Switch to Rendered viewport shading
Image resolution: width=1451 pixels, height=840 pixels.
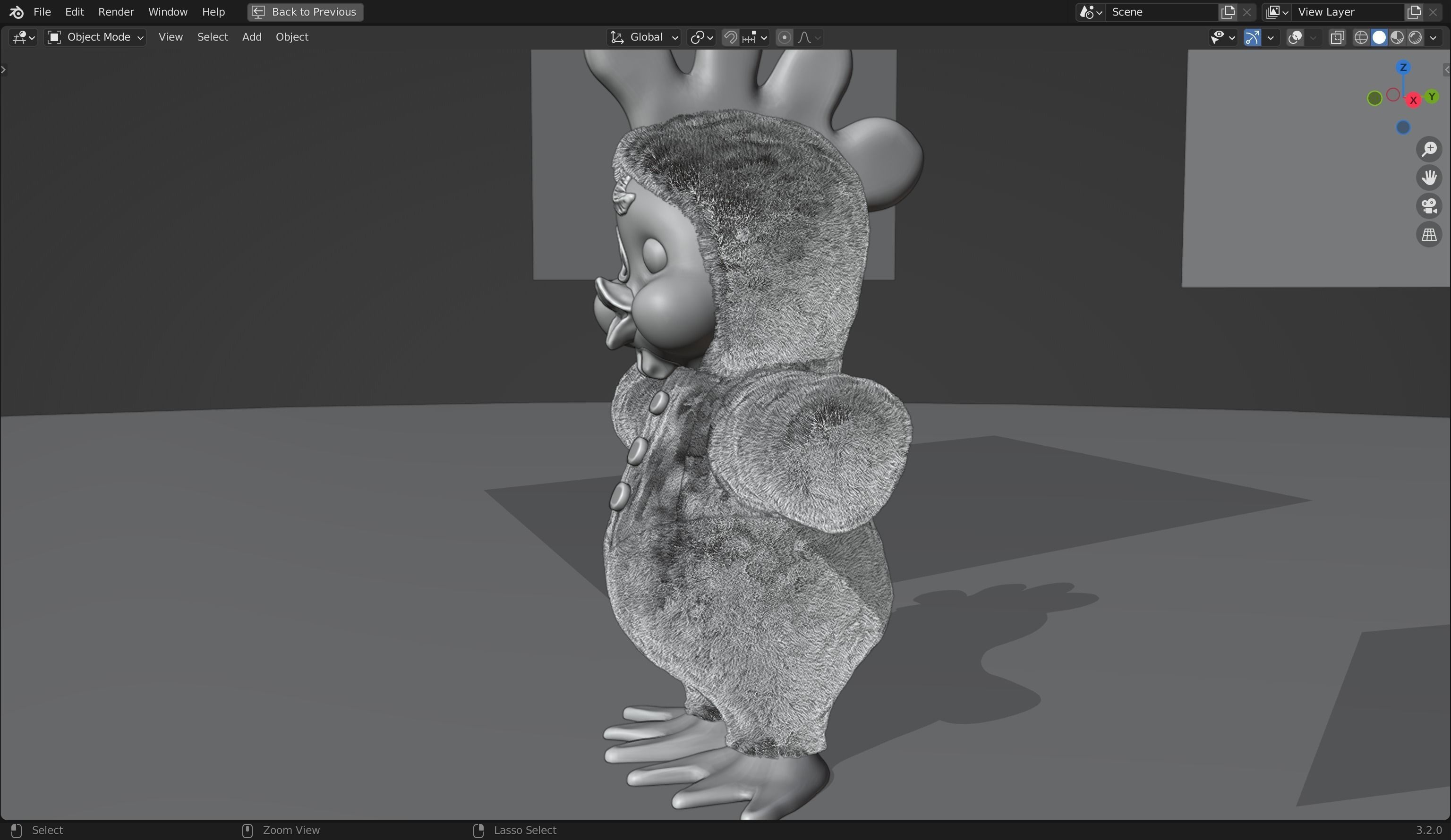point(1415,37)
